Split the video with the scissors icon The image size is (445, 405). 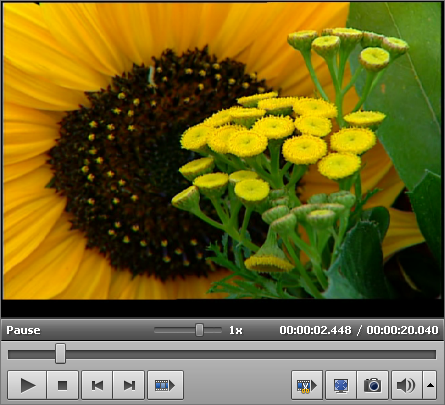click(x=307, y=385)
